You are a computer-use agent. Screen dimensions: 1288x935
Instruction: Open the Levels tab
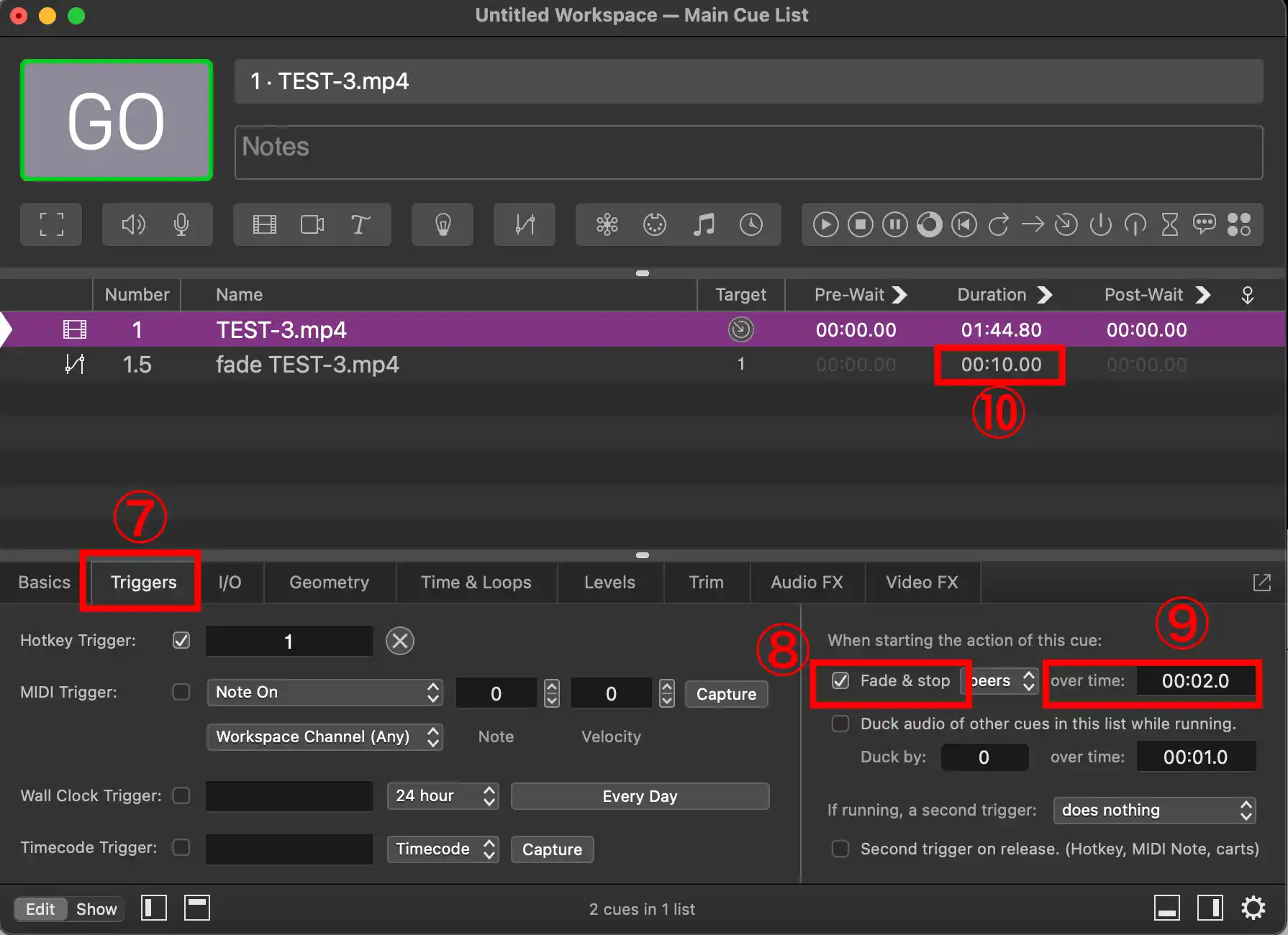pos(609,583)
